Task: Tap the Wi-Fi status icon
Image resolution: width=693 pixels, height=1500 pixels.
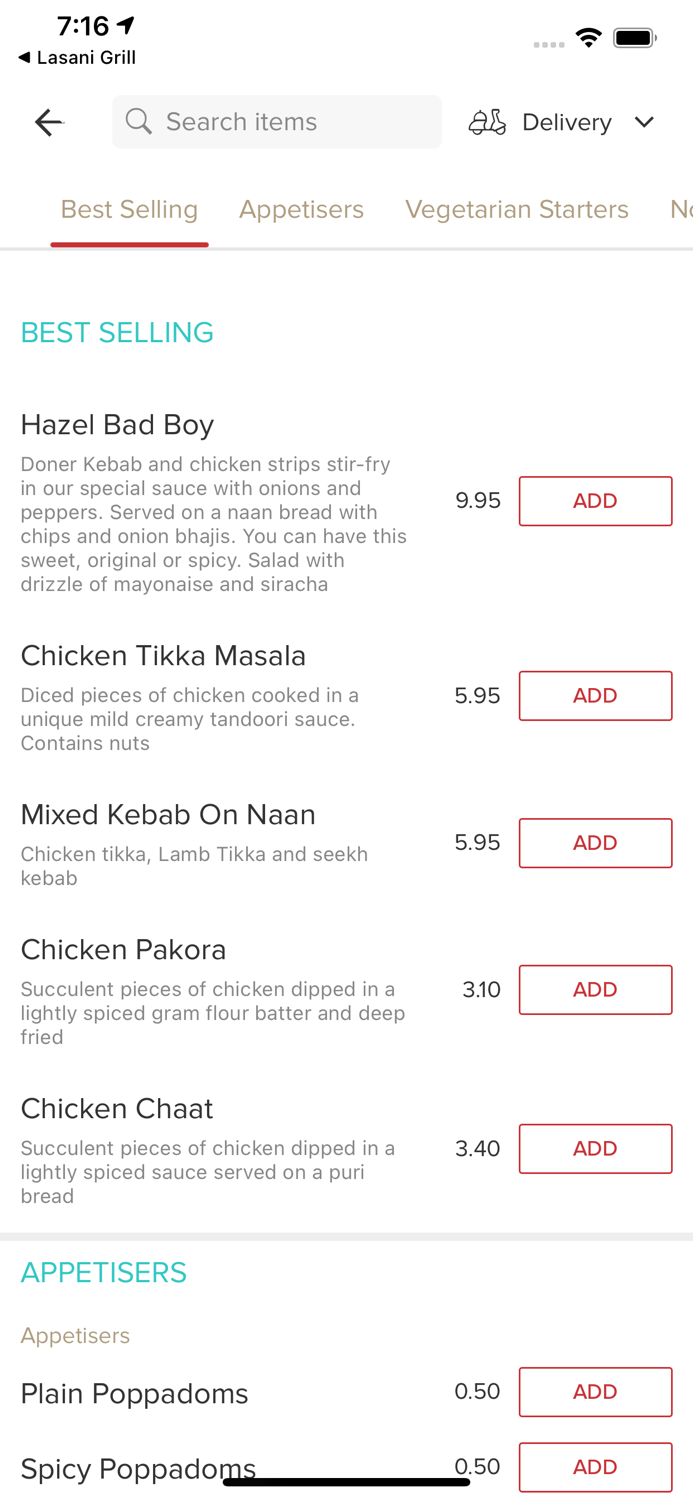Action: pyautogui.click(x=589, y=39)
